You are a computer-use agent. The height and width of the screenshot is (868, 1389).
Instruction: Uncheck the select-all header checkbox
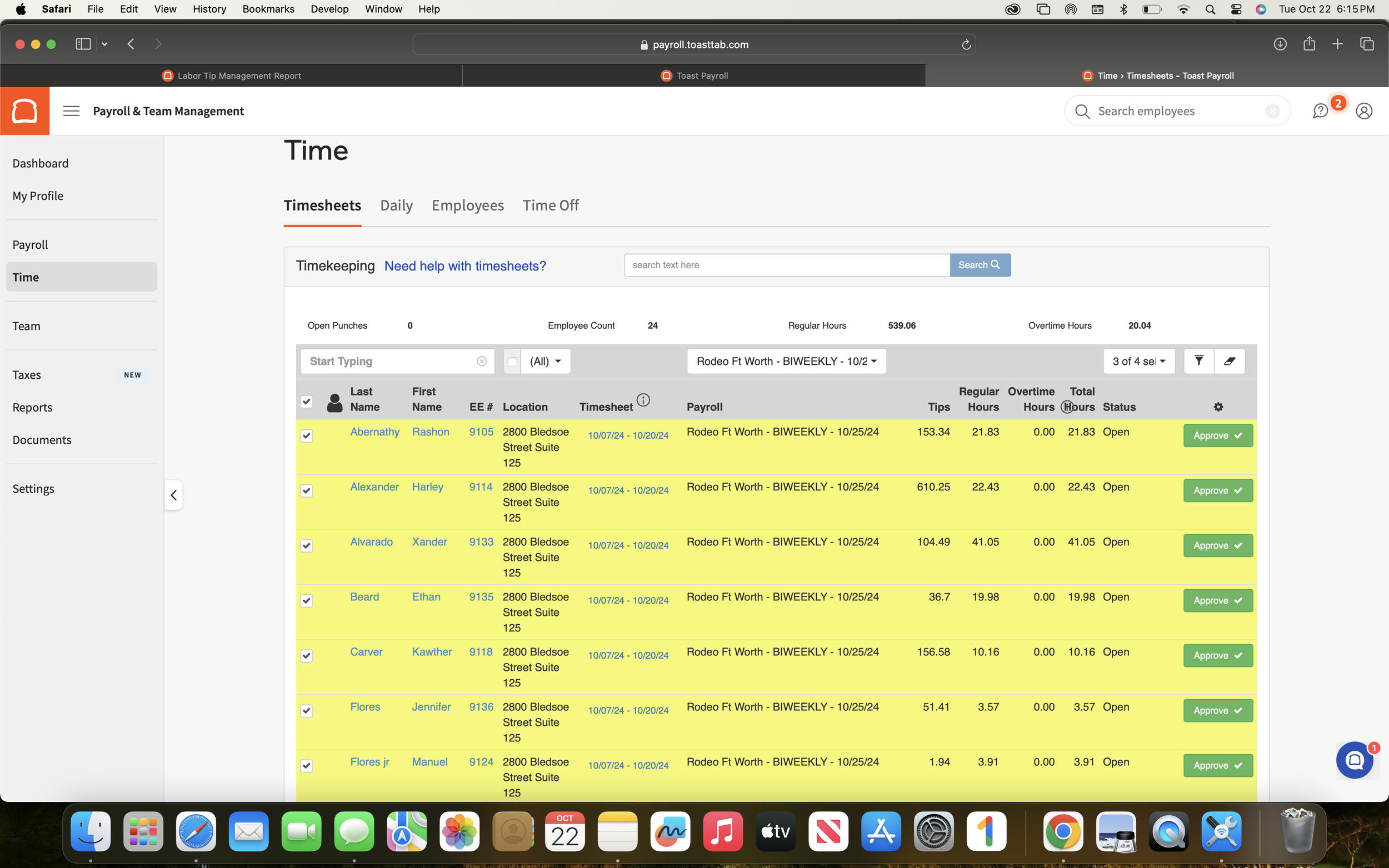[x=307, y=402]
